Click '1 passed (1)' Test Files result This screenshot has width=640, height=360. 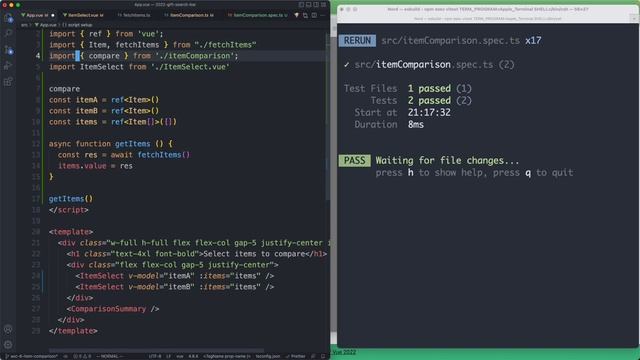point(440,89)
